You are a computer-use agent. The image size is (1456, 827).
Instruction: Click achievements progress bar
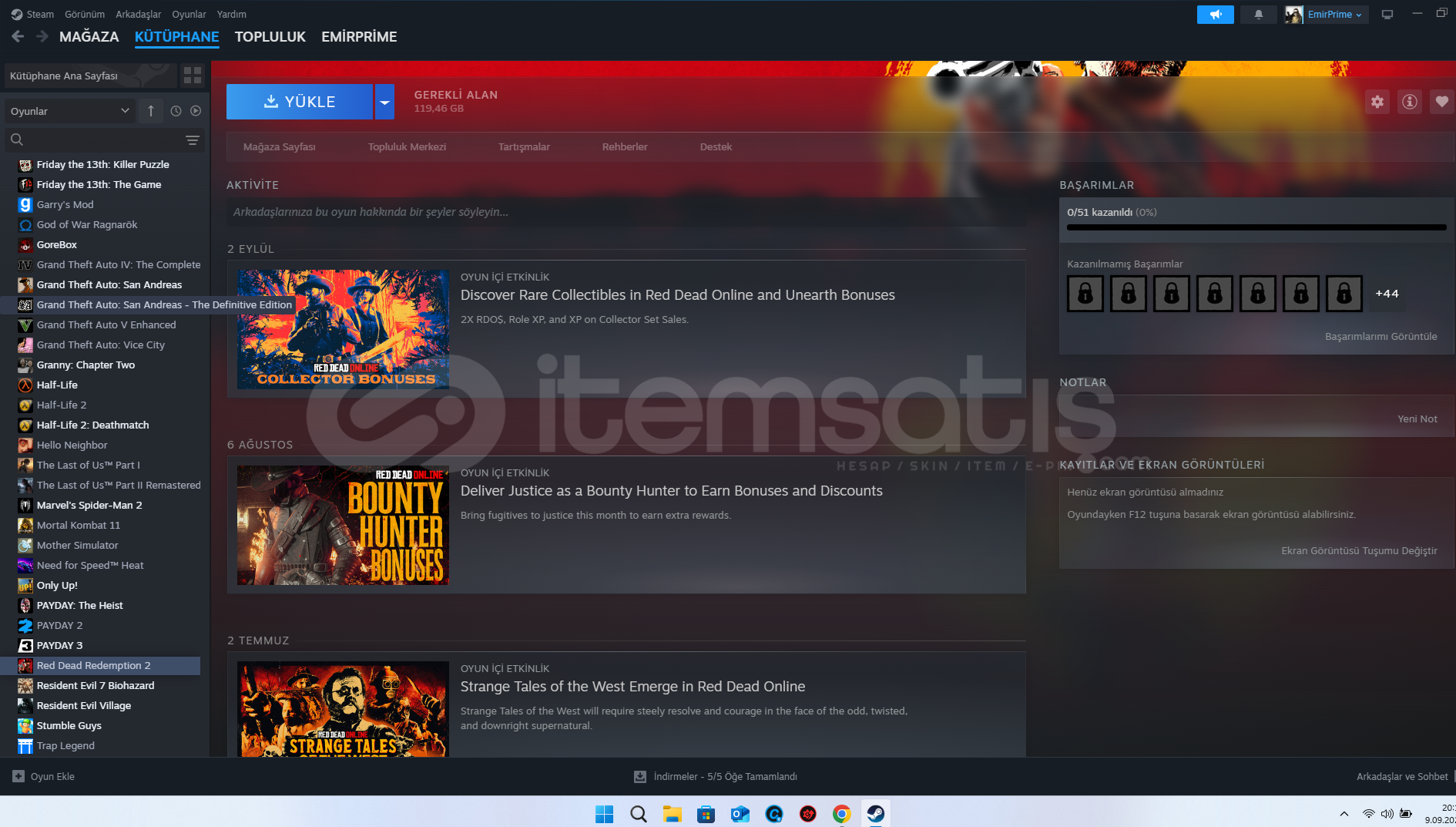(x=1256, y=227)
